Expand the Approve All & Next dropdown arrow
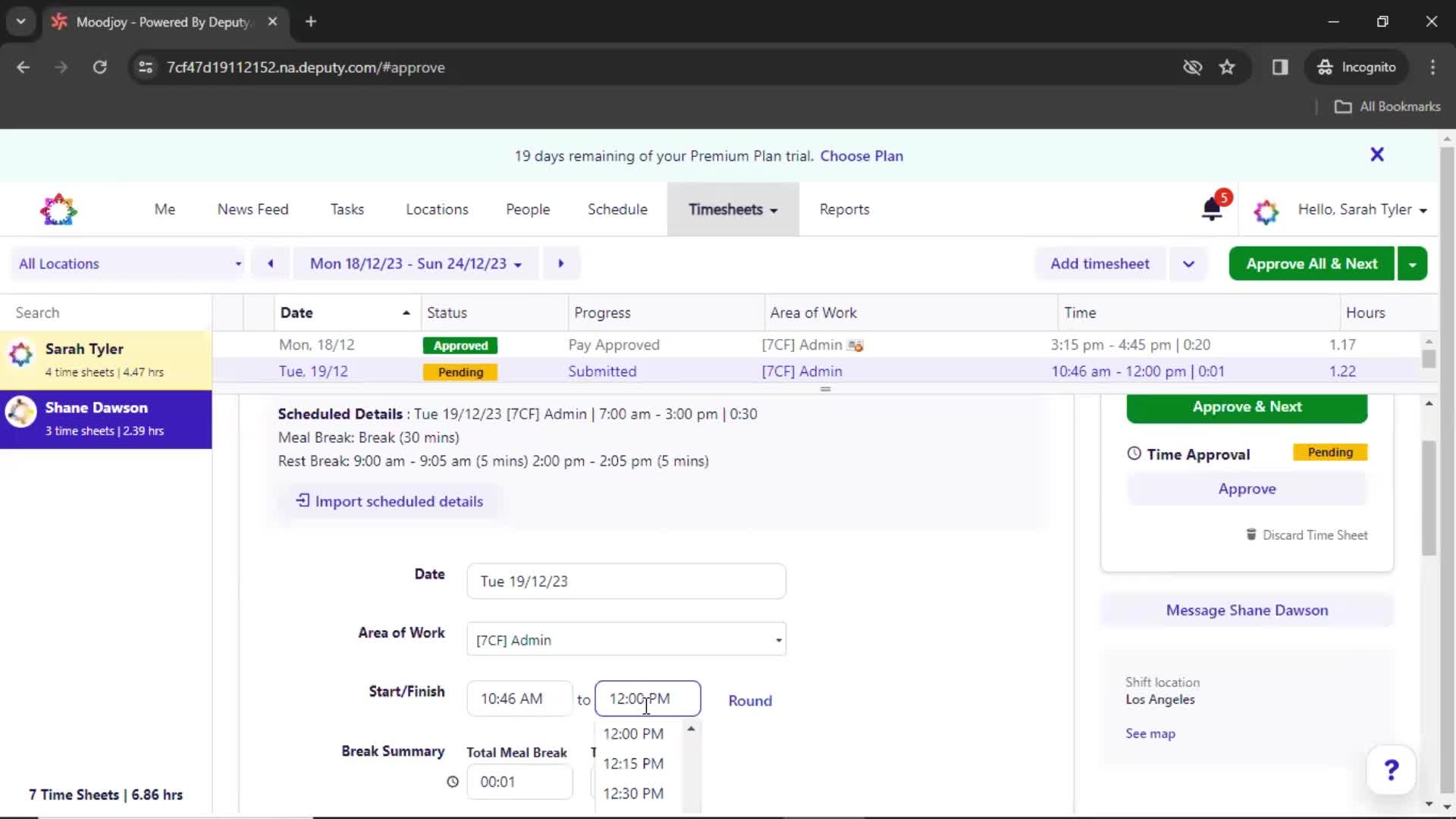Screen dimensions: 1456x819 tap(1412, 264)
